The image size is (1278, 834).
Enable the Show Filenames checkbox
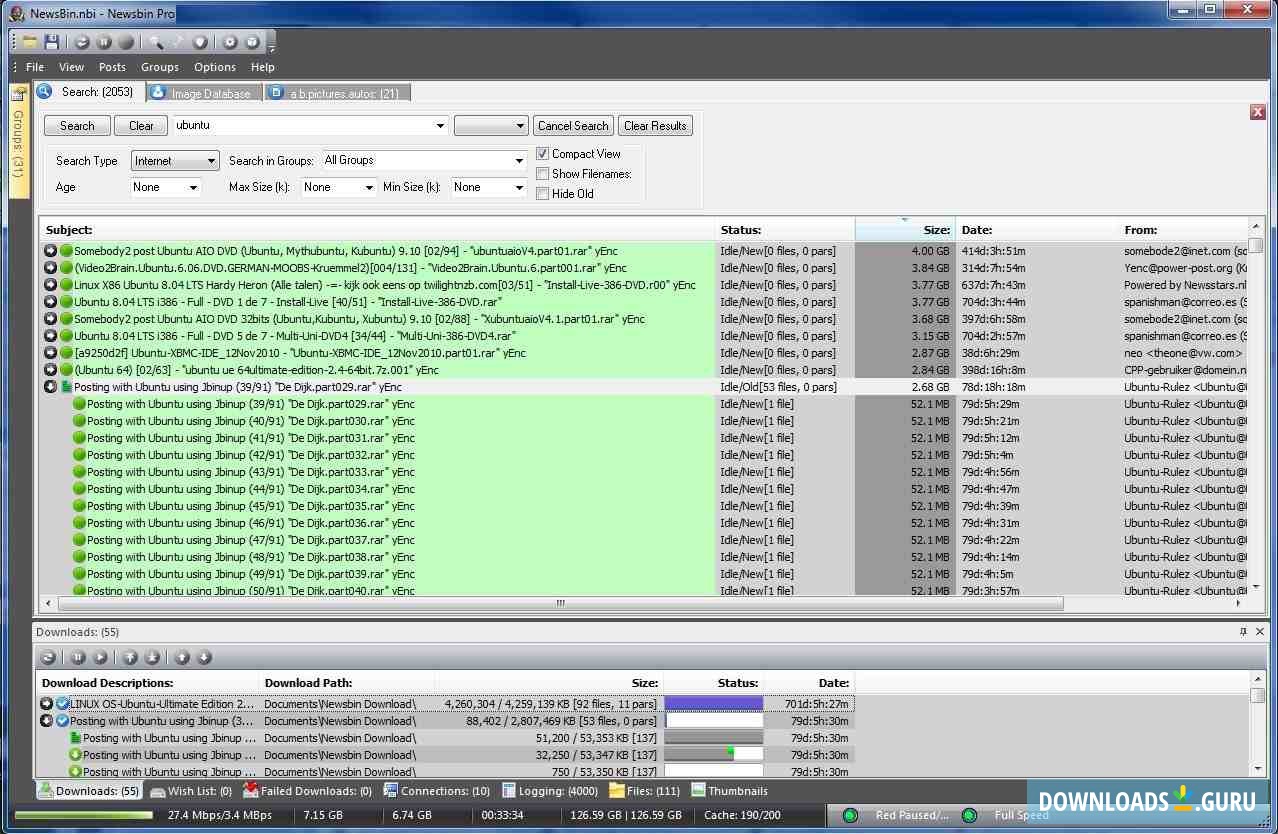point(542,174)
